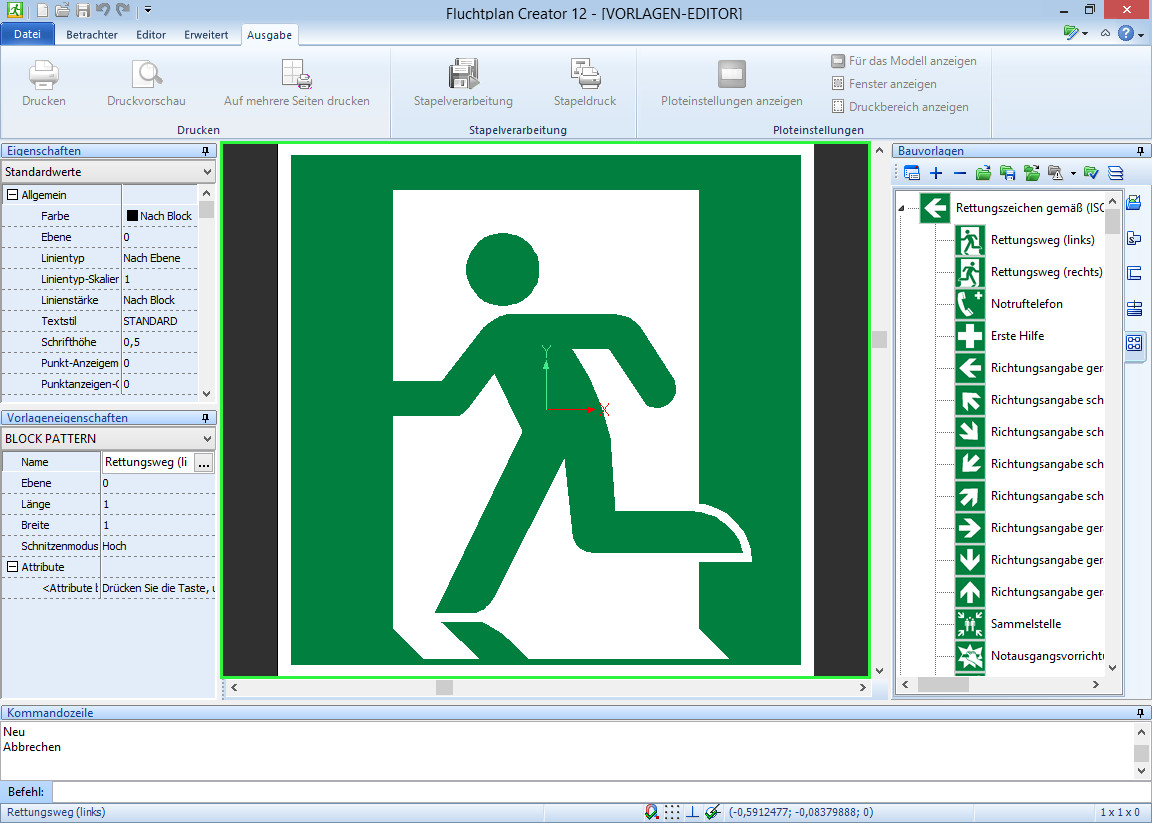Click the help question mark icon
The height and width of the screenshot is (824, 1152).
click(1126, 33)
